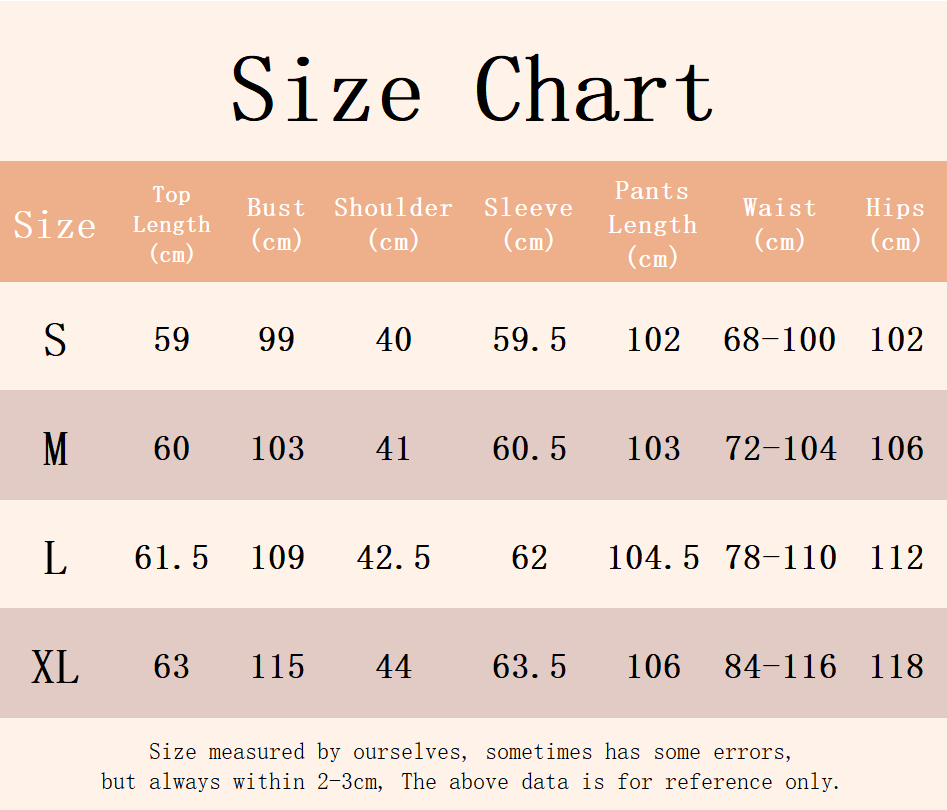Click the "Hips (cm)" column header
Viewport: 947px width, 810px height.
click(x=895, y=224)
